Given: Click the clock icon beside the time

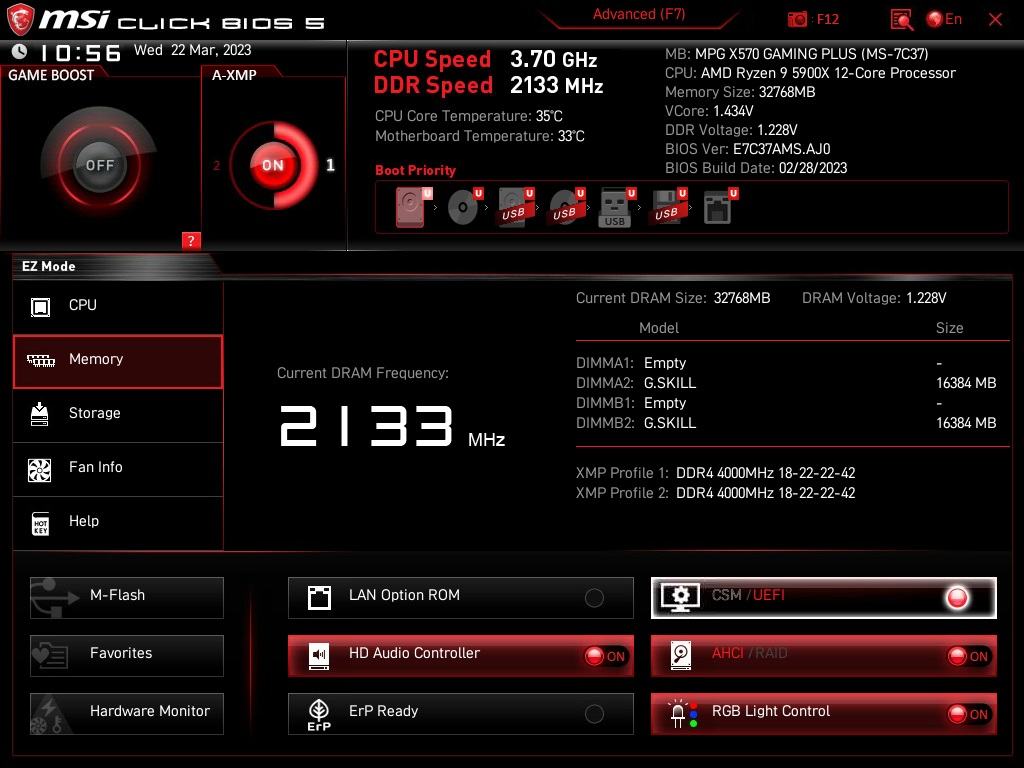Looking at the screenshot, I should (20, 51).
